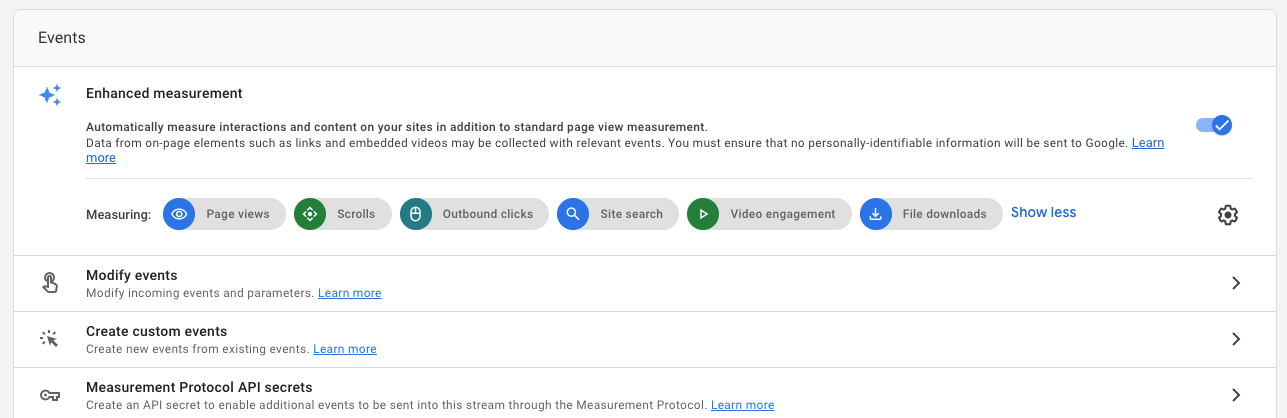
Task: Click the Enhanced measurement sparkle icon
Action: click(50, 96)
